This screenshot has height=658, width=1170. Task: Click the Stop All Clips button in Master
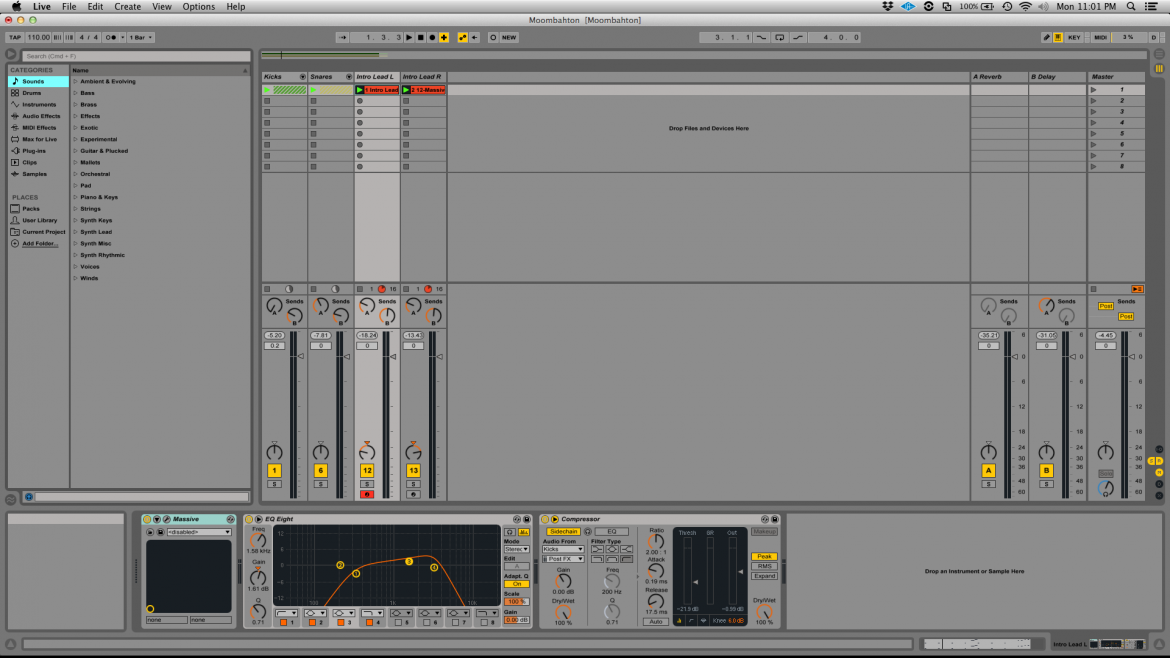click(1093, 289)
